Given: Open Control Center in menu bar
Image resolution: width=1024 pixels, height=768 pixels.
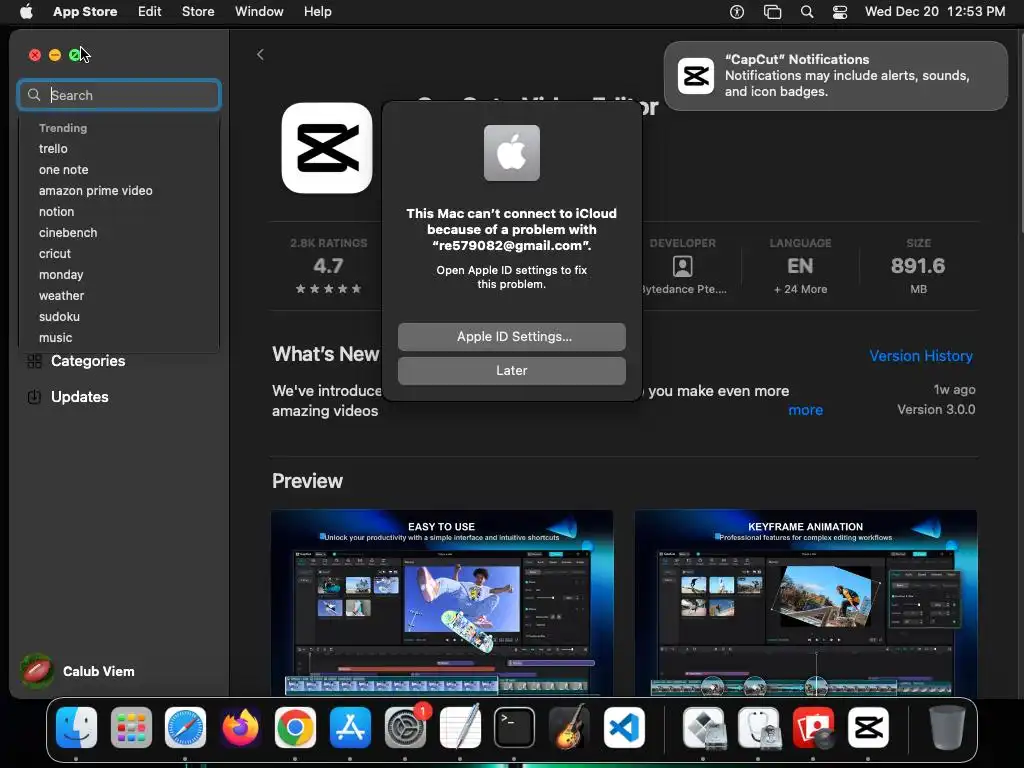Looking at the screenshot, I should 840,12.
